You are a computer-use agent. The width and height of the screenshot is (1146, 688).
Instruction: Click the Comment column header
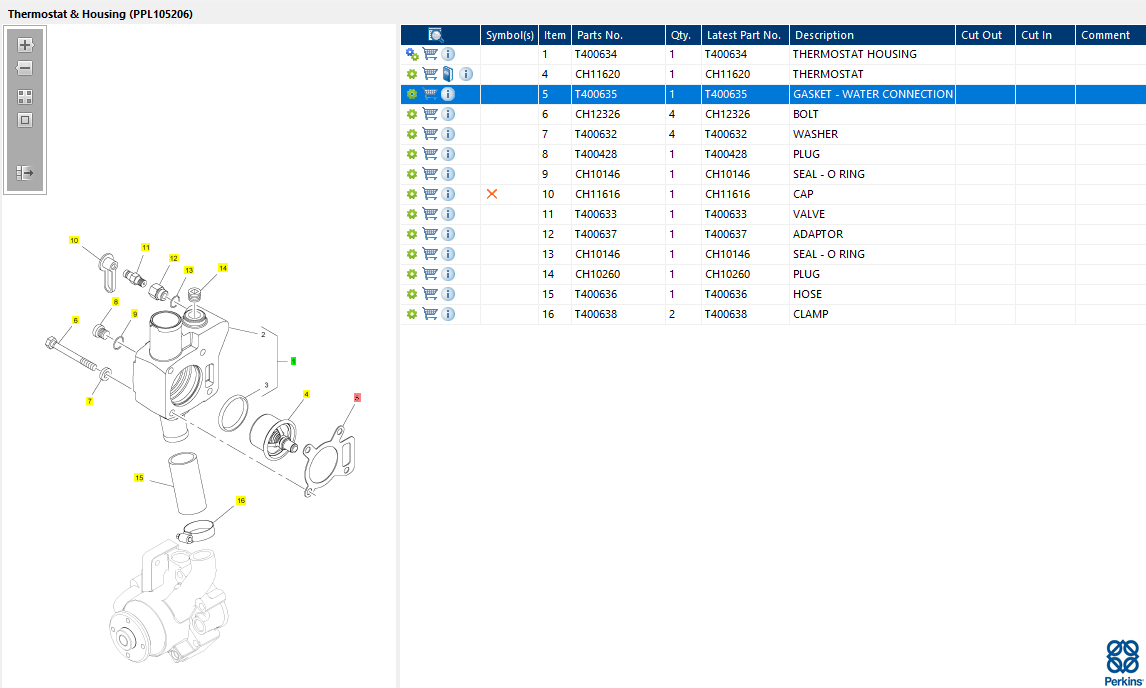tap(1110, 35)
